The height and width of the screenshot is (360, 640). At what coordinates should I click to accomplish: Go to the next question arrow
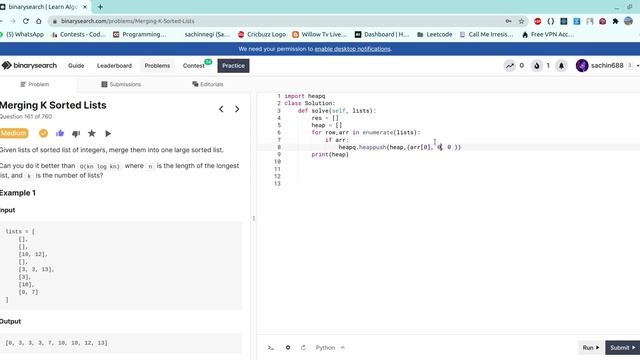[x=237, y=109]
